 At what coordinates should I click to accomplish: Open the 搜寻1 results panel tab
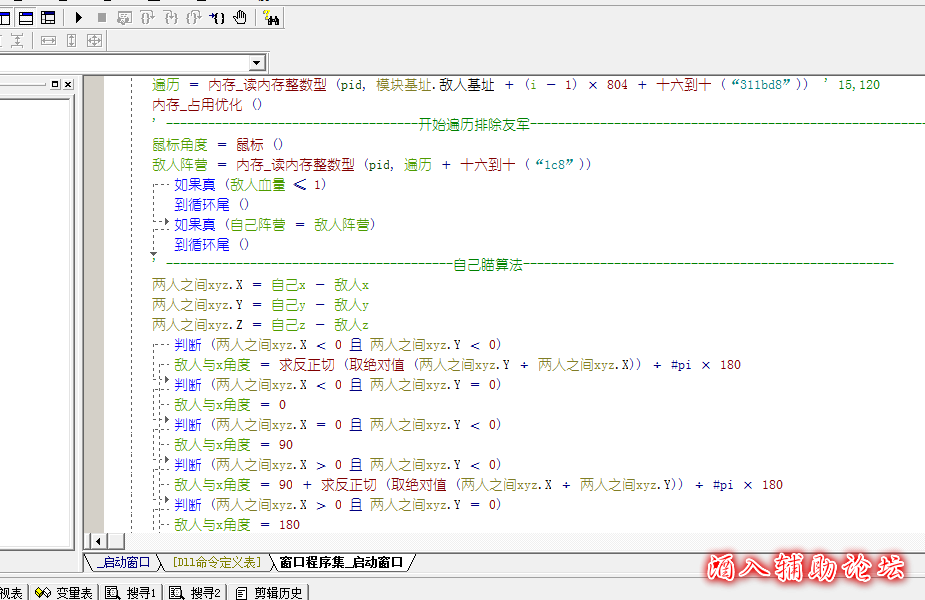131,592
